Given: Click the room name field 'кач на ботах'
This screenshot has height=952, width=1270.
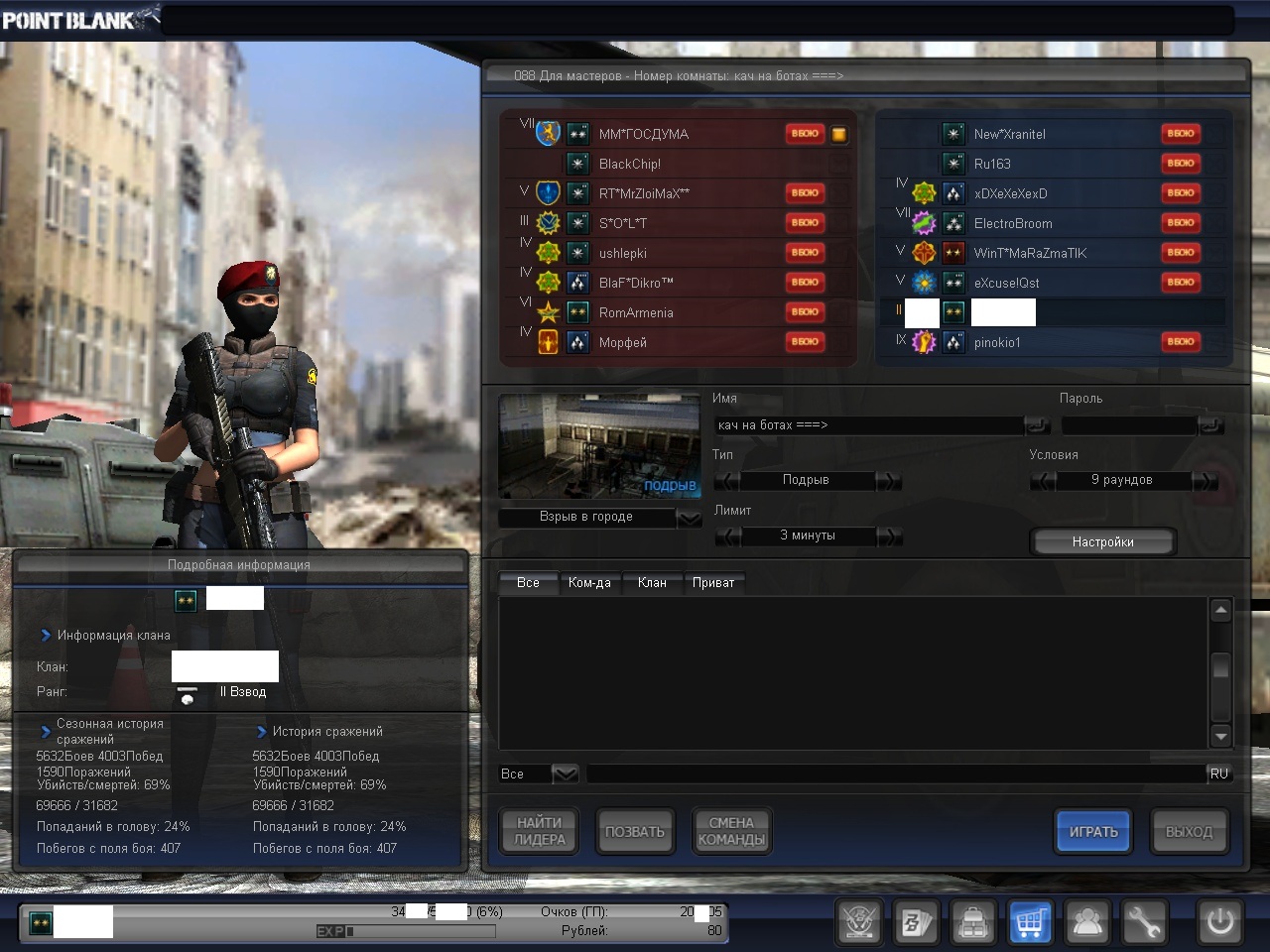Looking at the screenshot, I should pyautogui.click(x=868, y=425).
